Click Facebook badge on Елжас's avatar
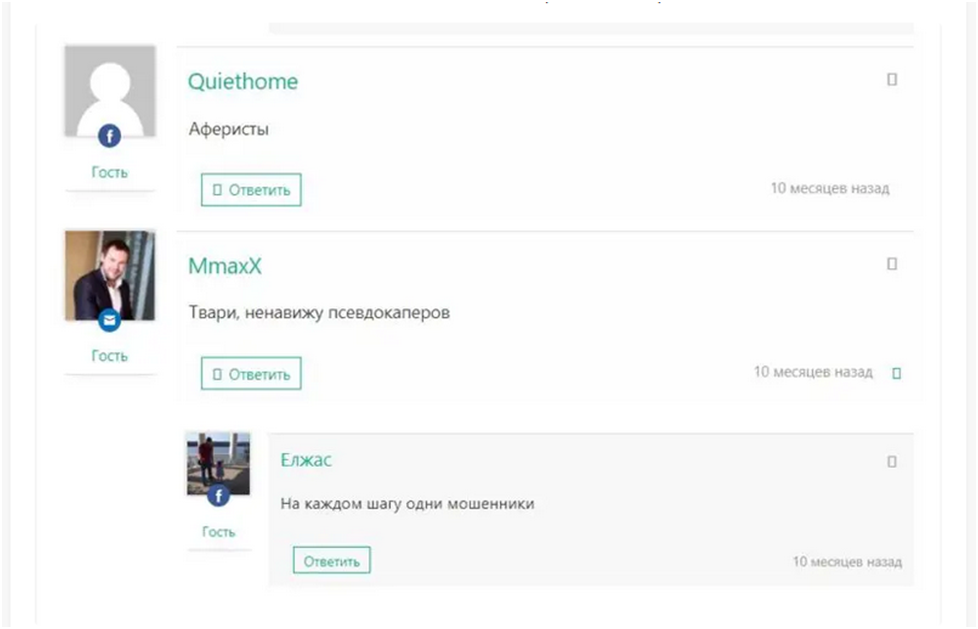Viewport: 978px width, 629px height. pyautogui.click(x=218, y=496)
